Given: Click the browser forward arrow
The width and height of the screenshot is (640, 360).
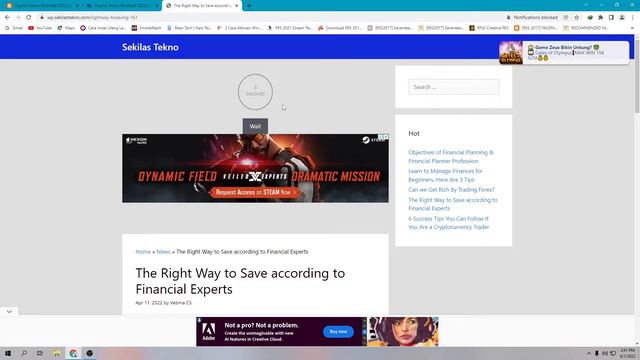Looking at the screenshot, I should 18,18.
